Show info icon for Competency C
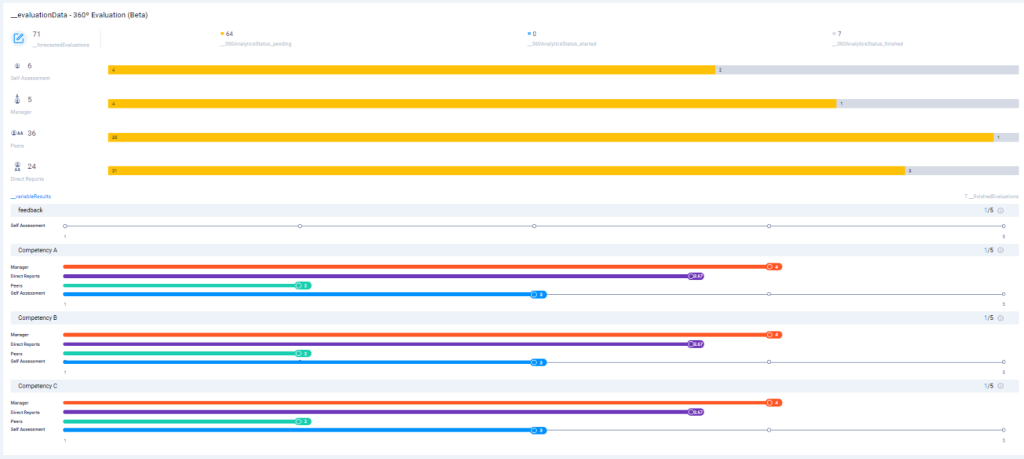The width and height of the screenshot is (1024, 459). click(x=1001, y=385)
